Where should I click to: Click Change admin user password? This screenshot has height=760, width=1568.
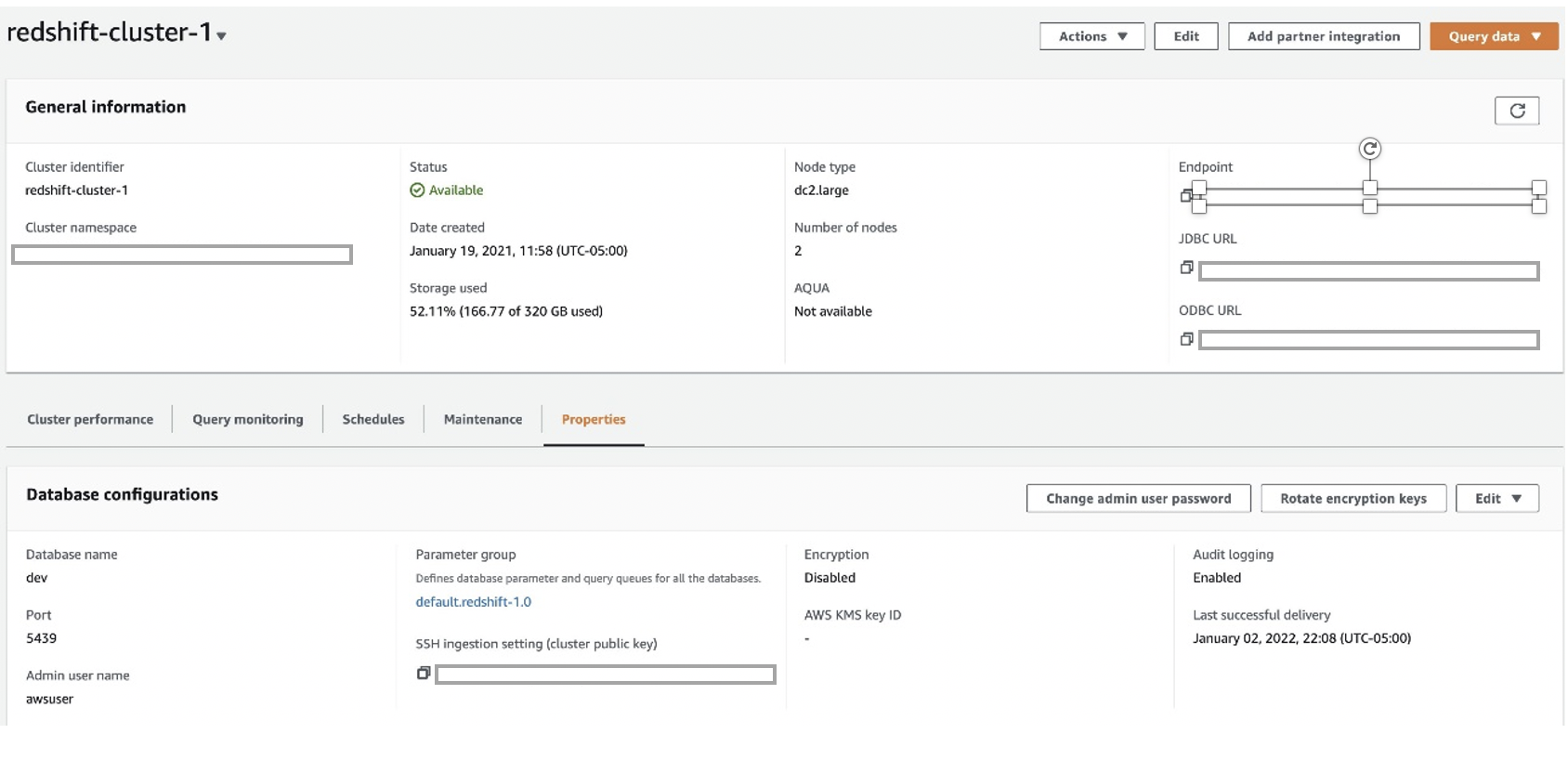[1139, 498]
